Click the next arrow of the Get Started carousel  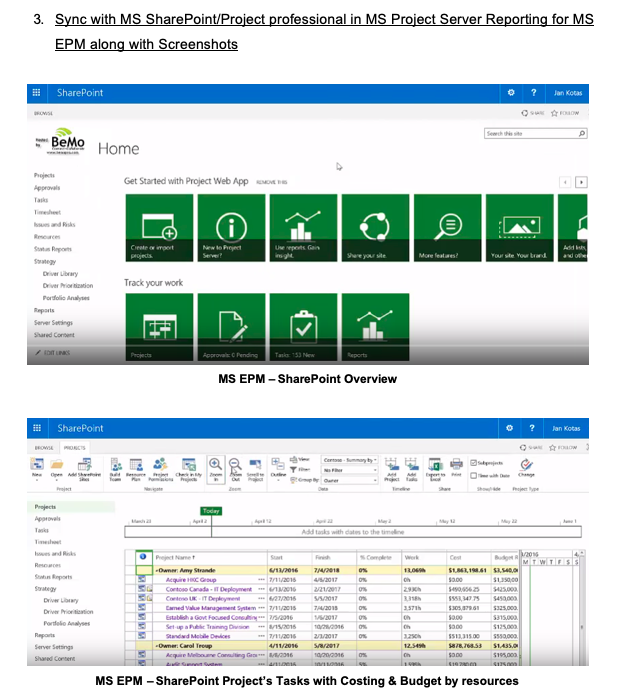[x=581, y=182]
